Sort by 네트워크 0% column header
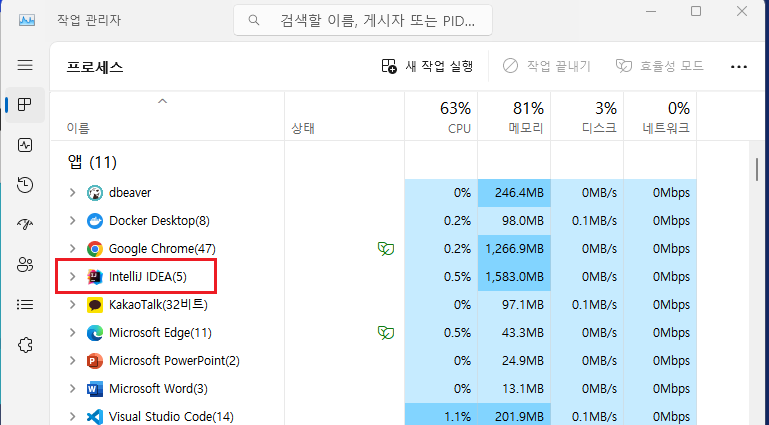This screenshot has height=425, width=769. pos(660,116)
